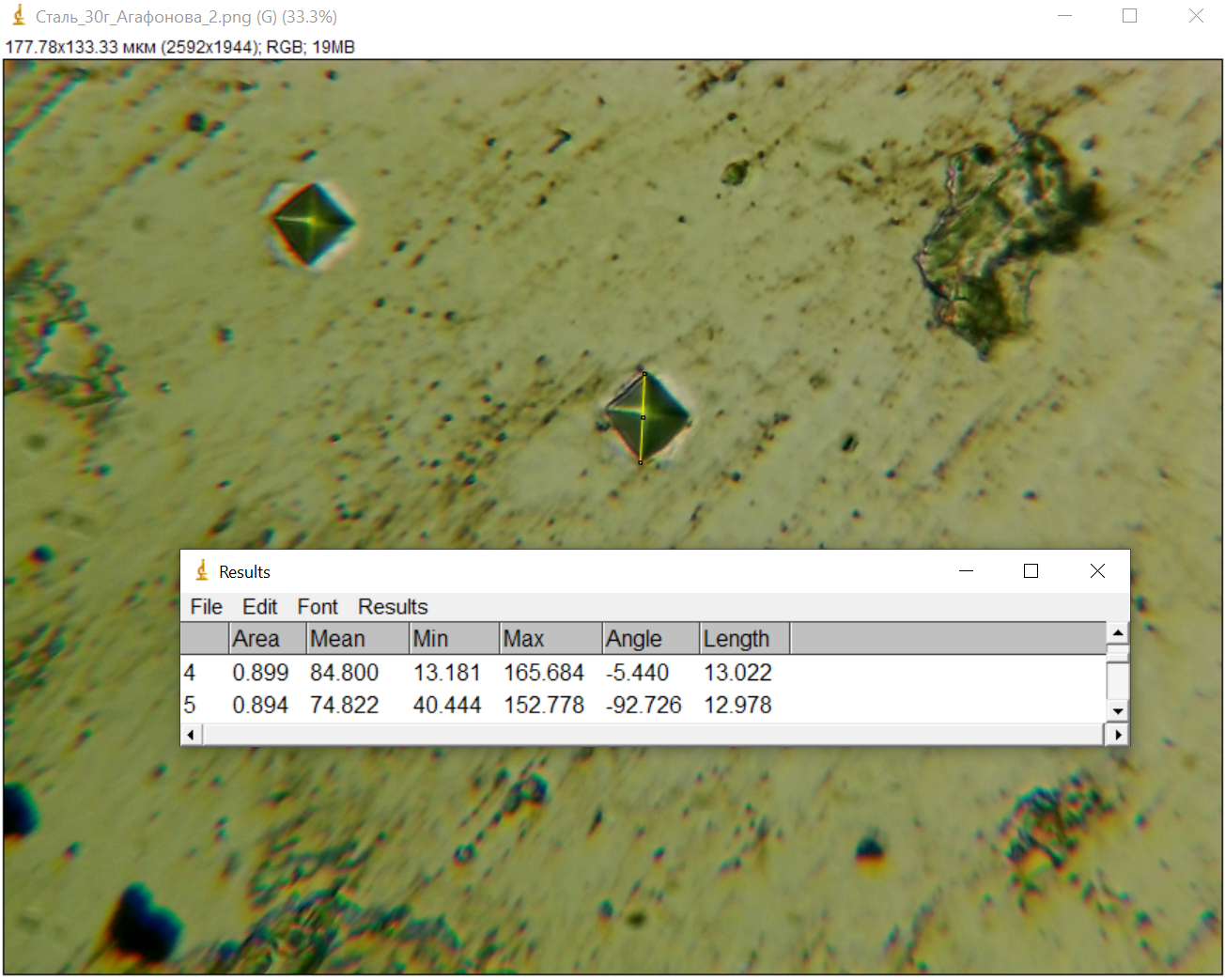1225x980 pixels.
Task: Open the Results menu in Results window
Action: point(393,607)
